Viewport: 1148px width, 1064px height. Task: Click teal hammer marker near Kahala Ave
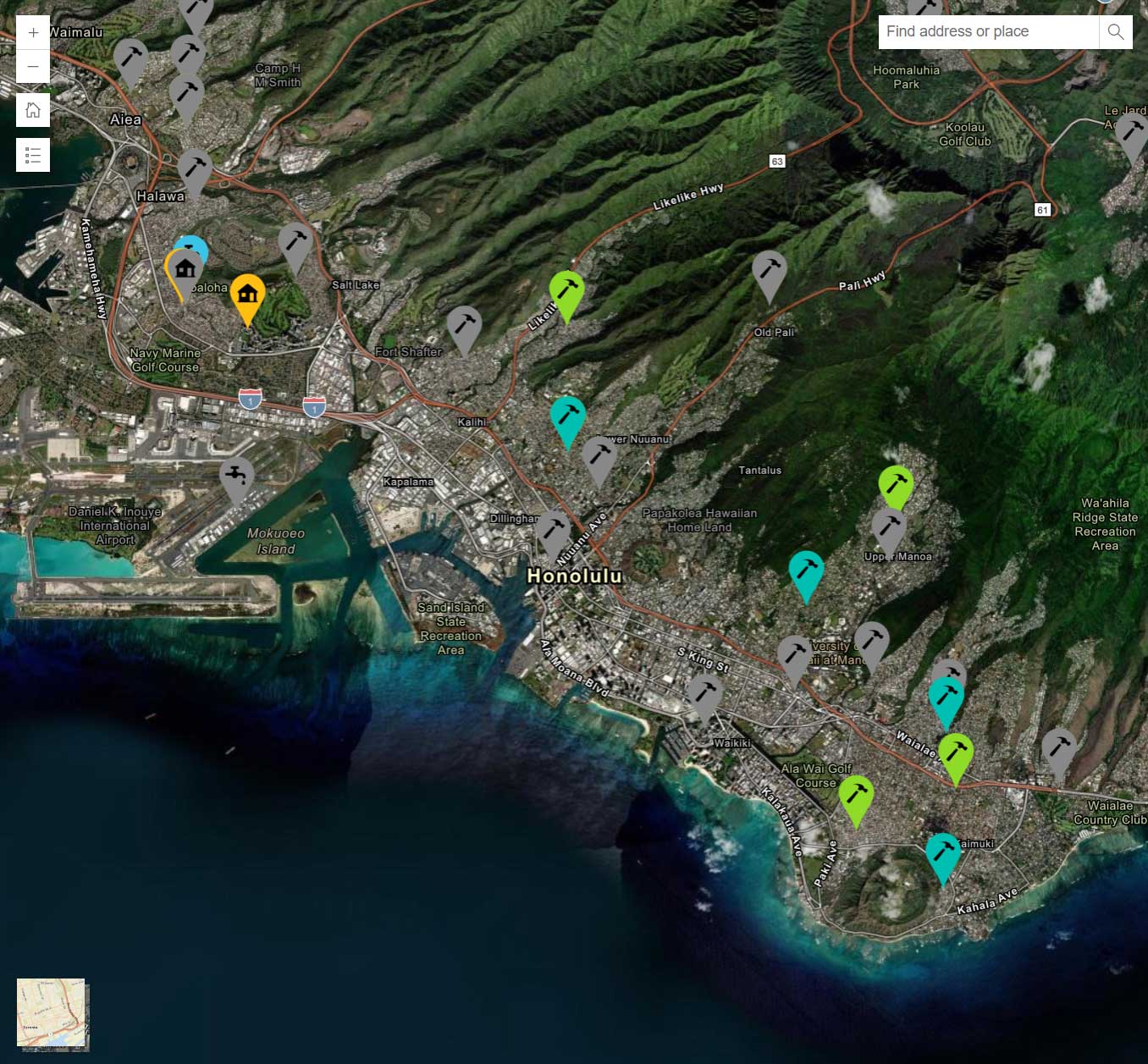click(942, 854)
